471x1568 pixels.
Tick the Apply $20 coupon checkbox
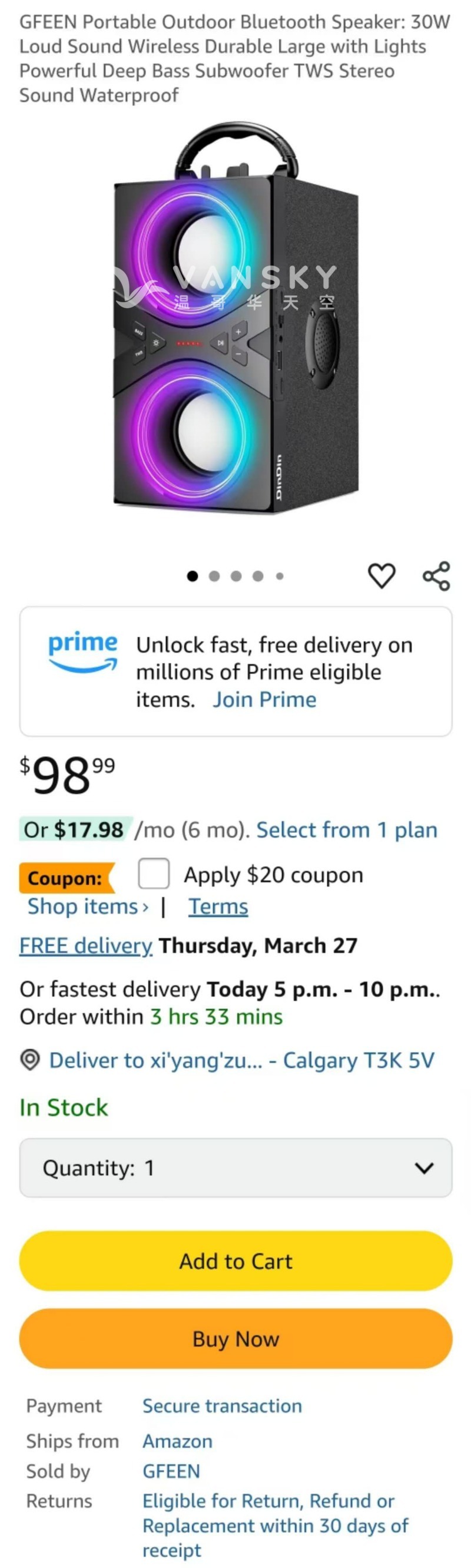point(154,874)
